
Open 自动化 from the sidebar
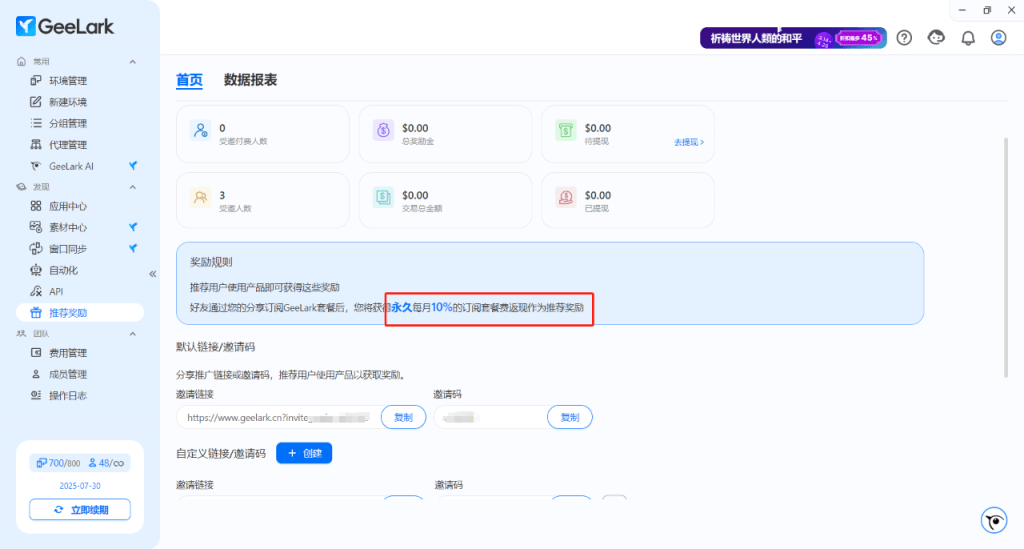point(63,270)
